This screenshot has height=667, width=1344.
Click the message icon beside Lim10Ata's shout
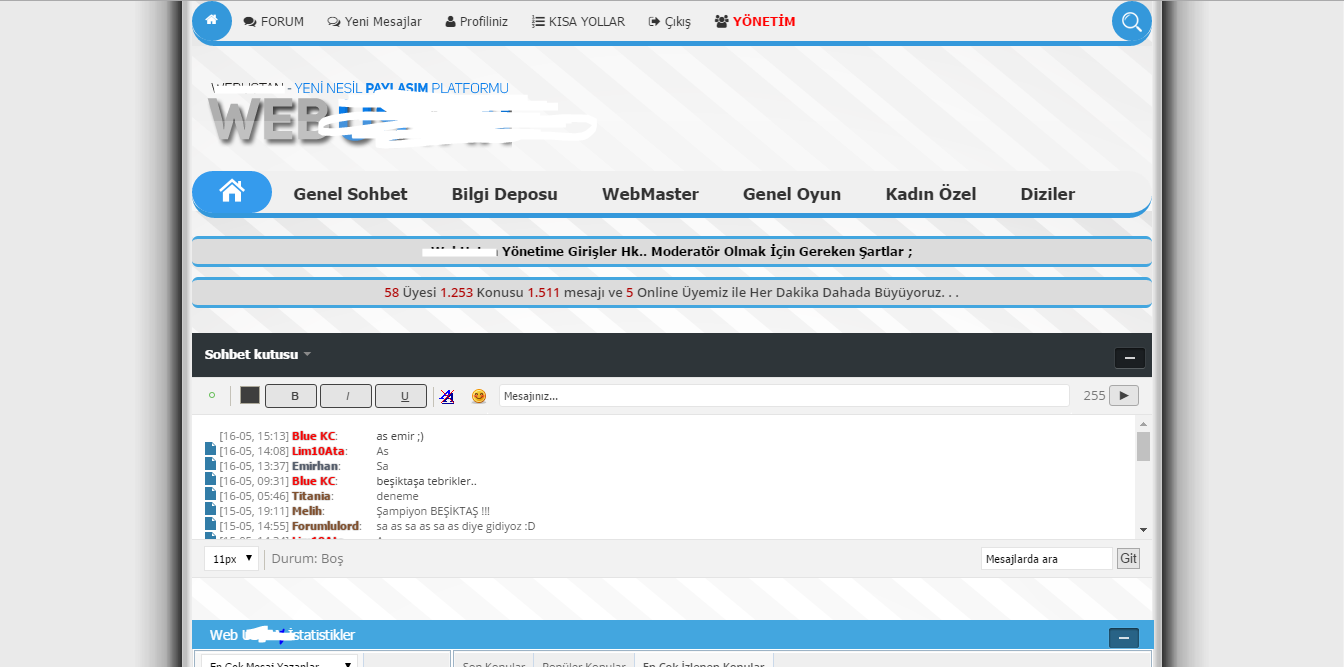[210, 451]
